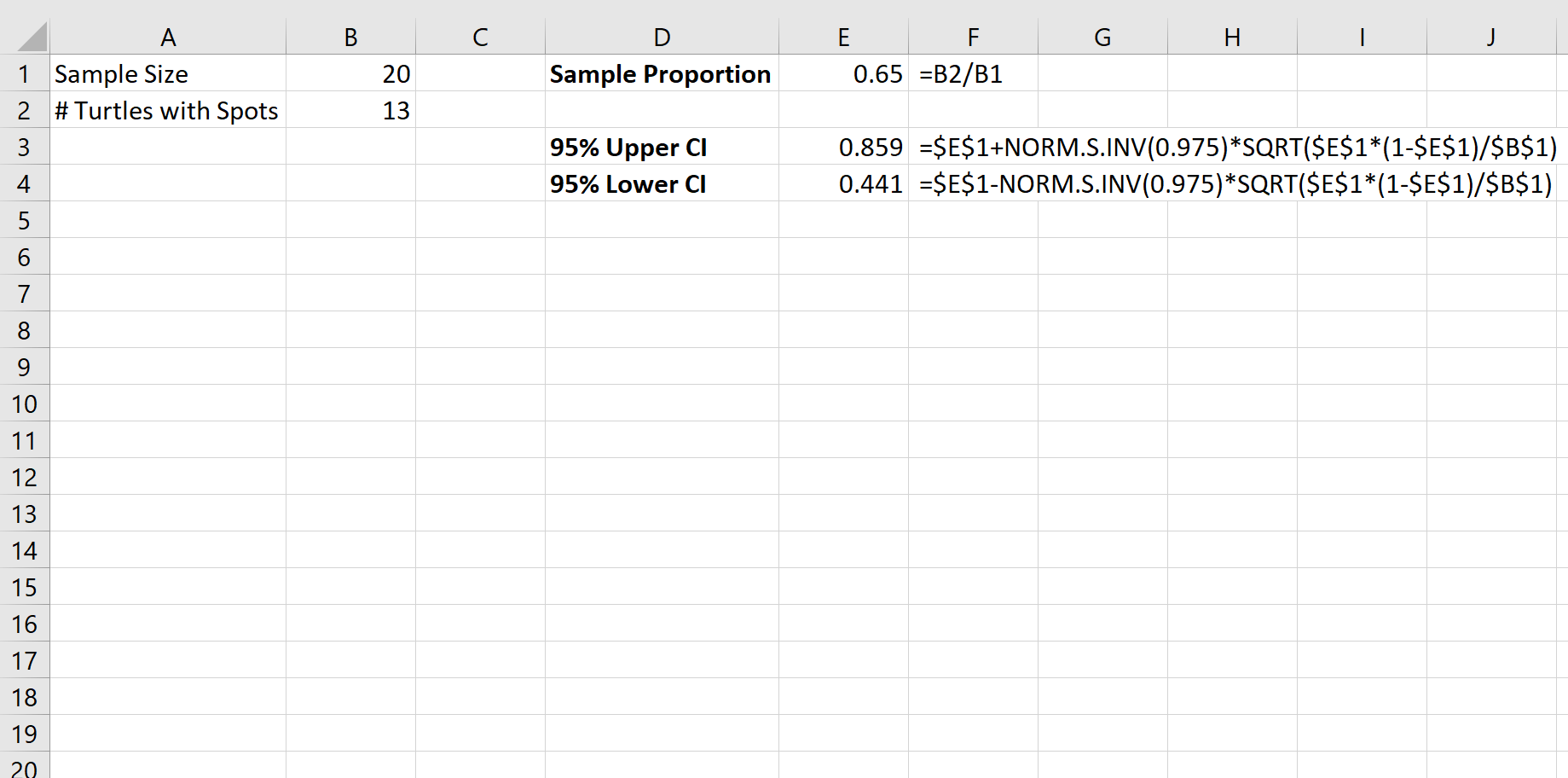Select the # Turtles with Spots cell
Screen dimensions: 1568x778
tap(169, 110)
